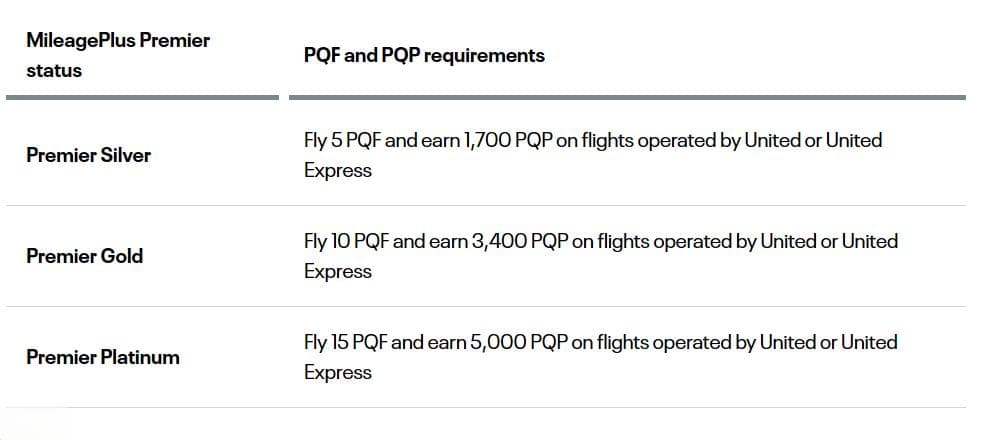The width and height of the screenshot is (987, 440).
Task: Click the Premier Silver row label
Action: pyautogui.click(x=89, y=155)
